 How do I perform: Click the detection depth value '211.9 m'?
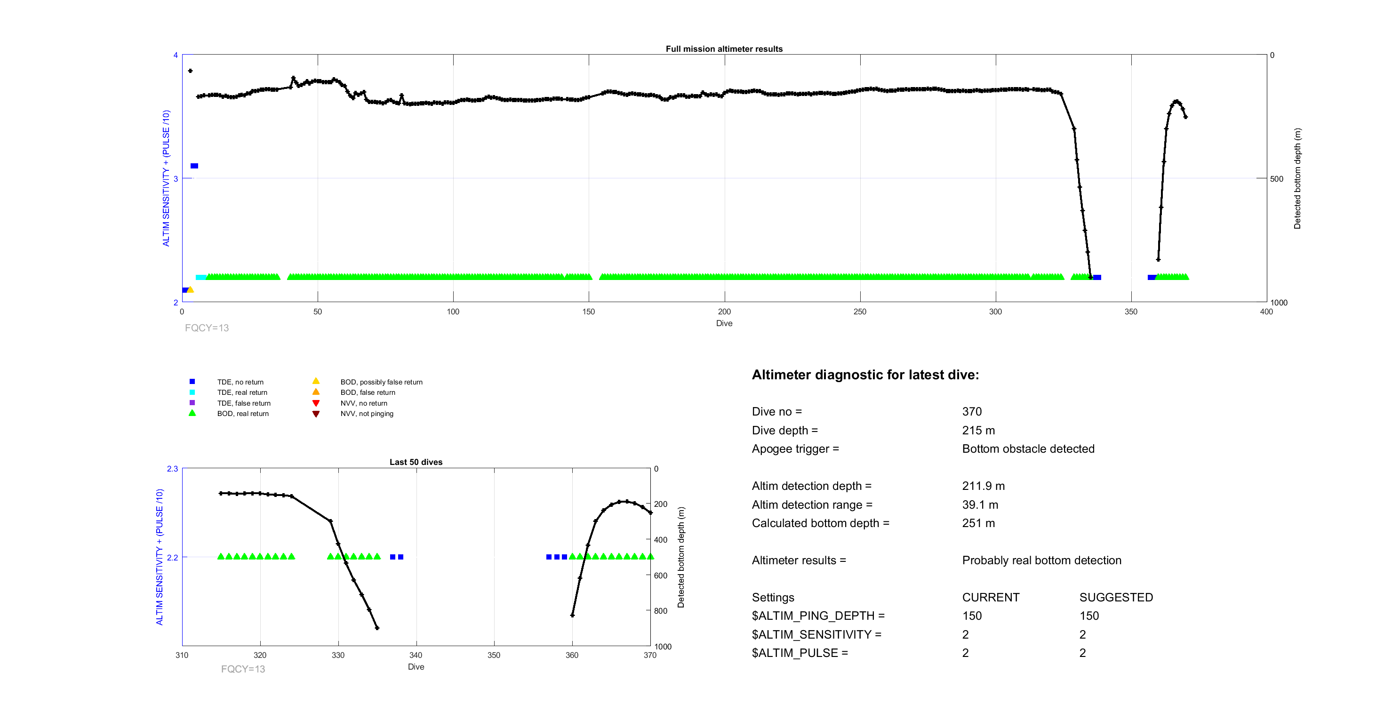[x=983, y=486]
